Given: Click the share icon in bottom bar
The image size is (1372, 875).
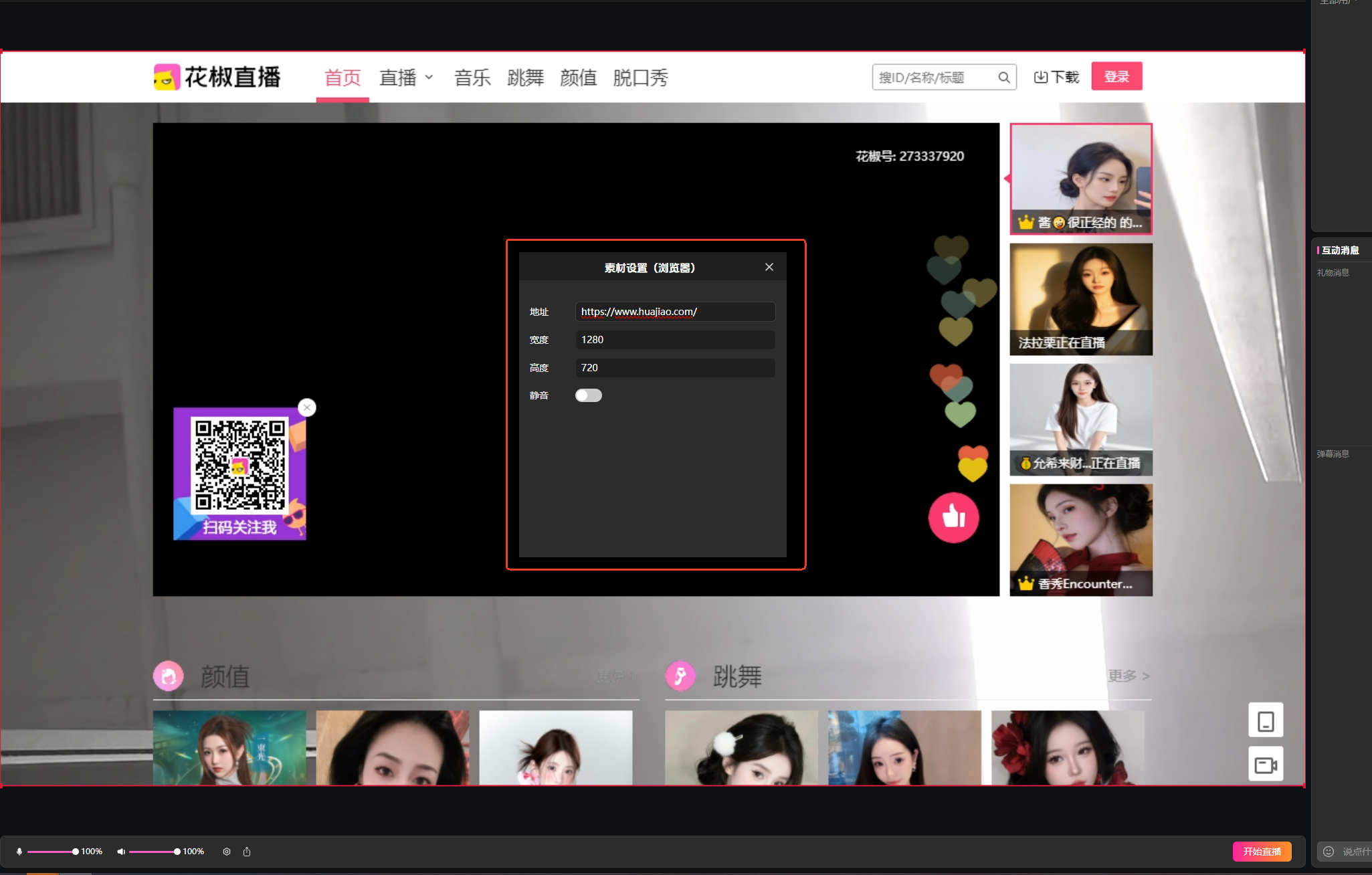Looking at the screenshot, I should tap(247, 852).
